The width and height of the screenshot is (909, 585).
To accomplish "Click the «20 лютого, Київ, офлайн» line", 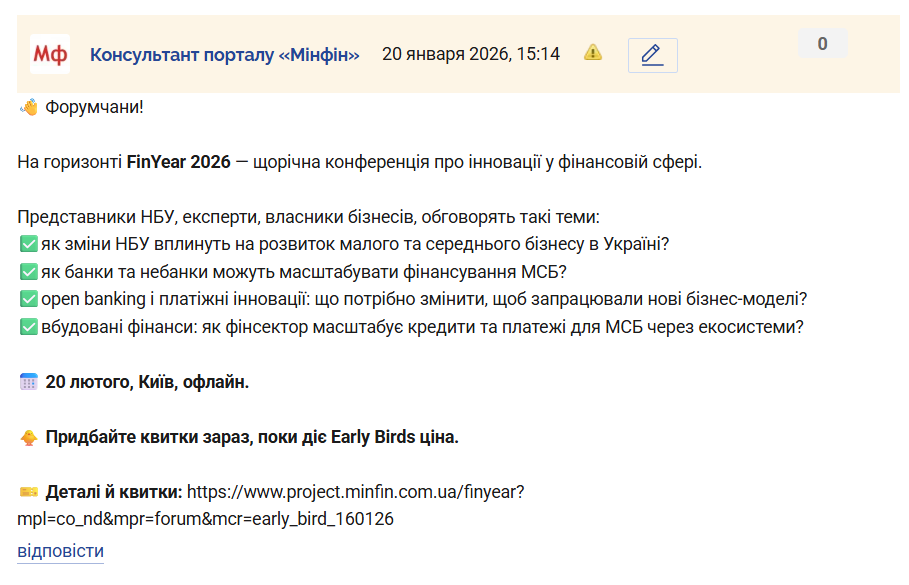I will (x=147, y=382).
